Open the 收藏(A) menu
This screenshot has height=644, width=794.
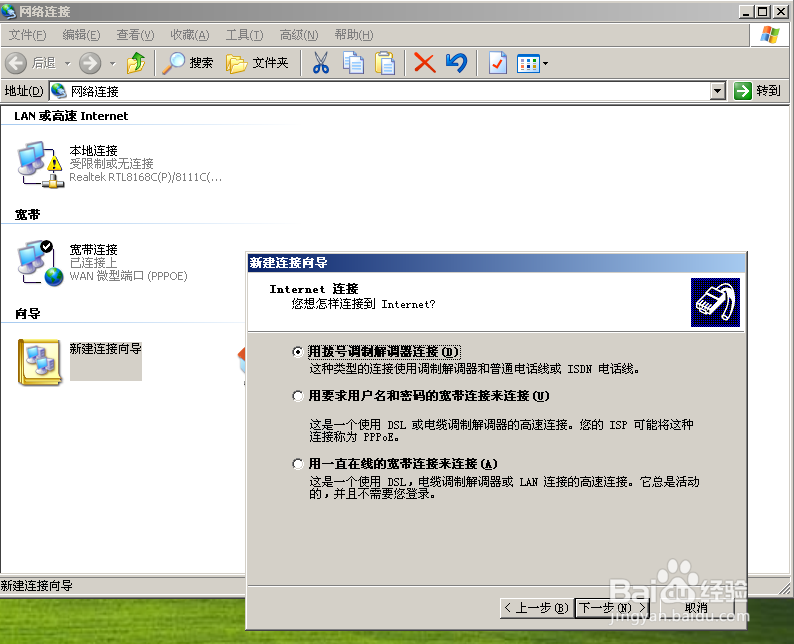[x=189, y=35]
